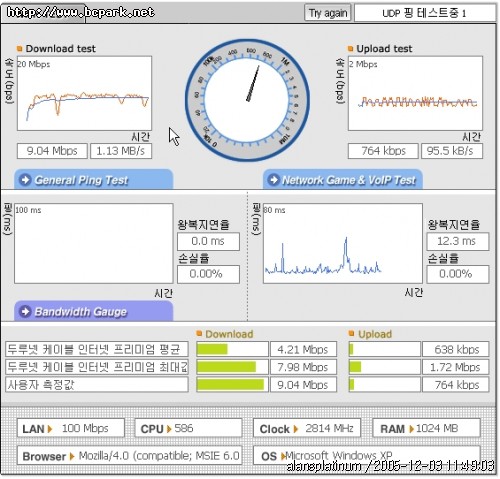Click the Try again button
Image resolution: width=500 pixels, height=479 pixels.
tap(327, 13)
